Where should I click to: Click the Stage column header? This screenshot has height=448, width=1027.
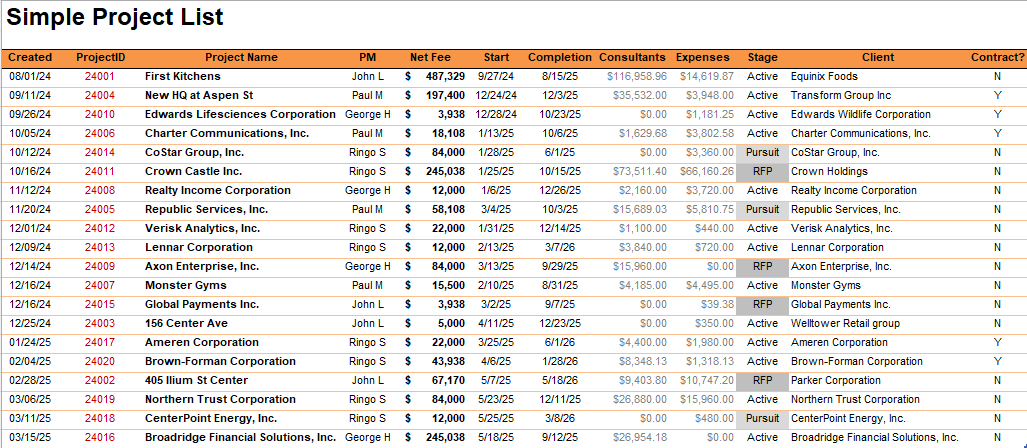coord(762,58)
